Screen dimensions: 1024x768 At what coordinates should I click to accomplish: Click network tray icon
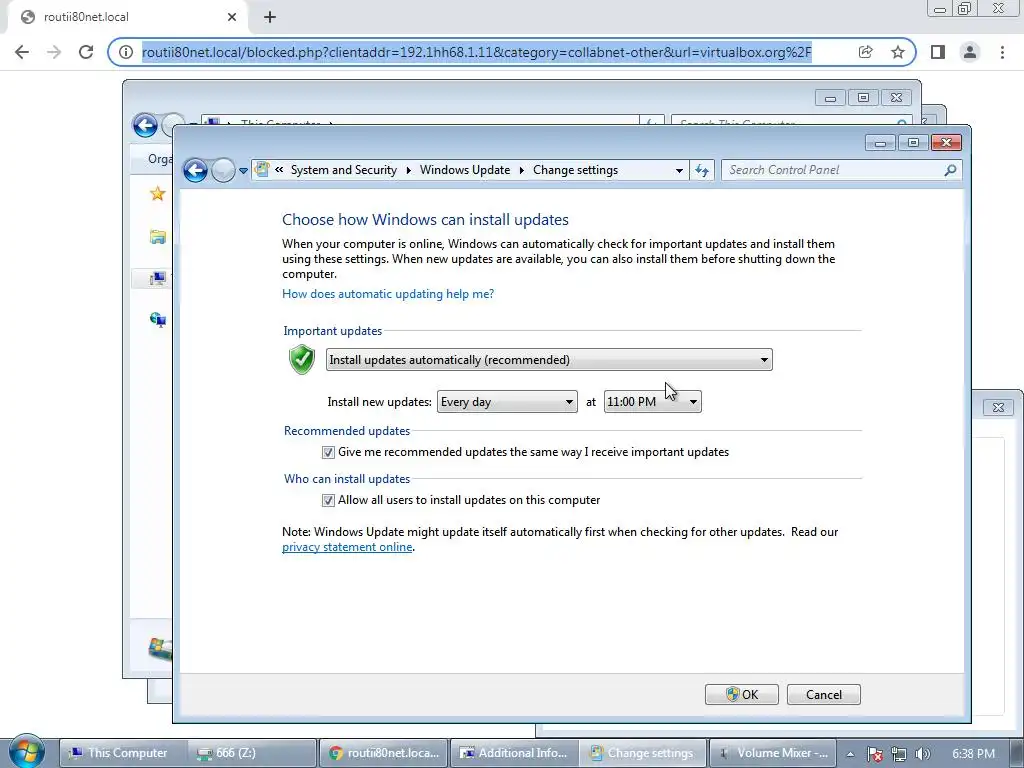pos(899,754)
